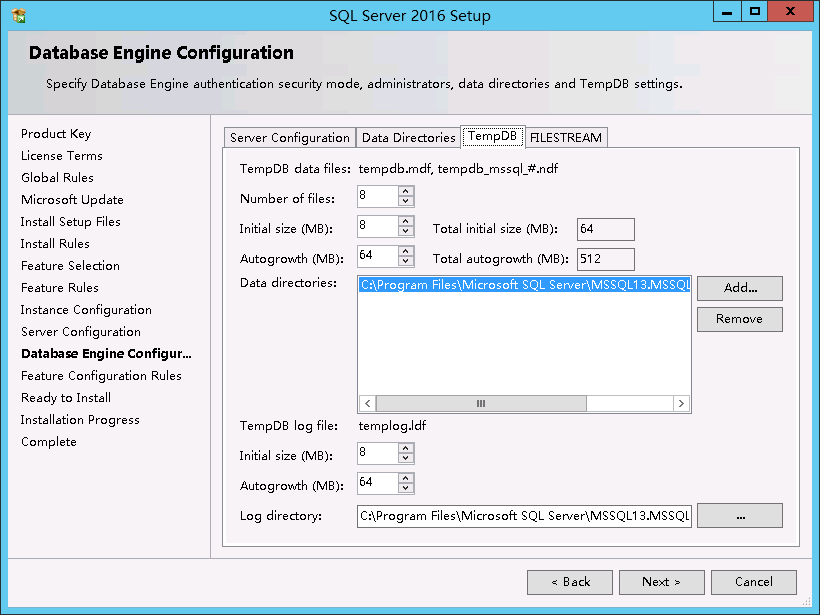Image resolution: width=820 pixels, height=615 pixels.
Task: Select Installation Progress step in sidebar
Action: tap(80, 420)
